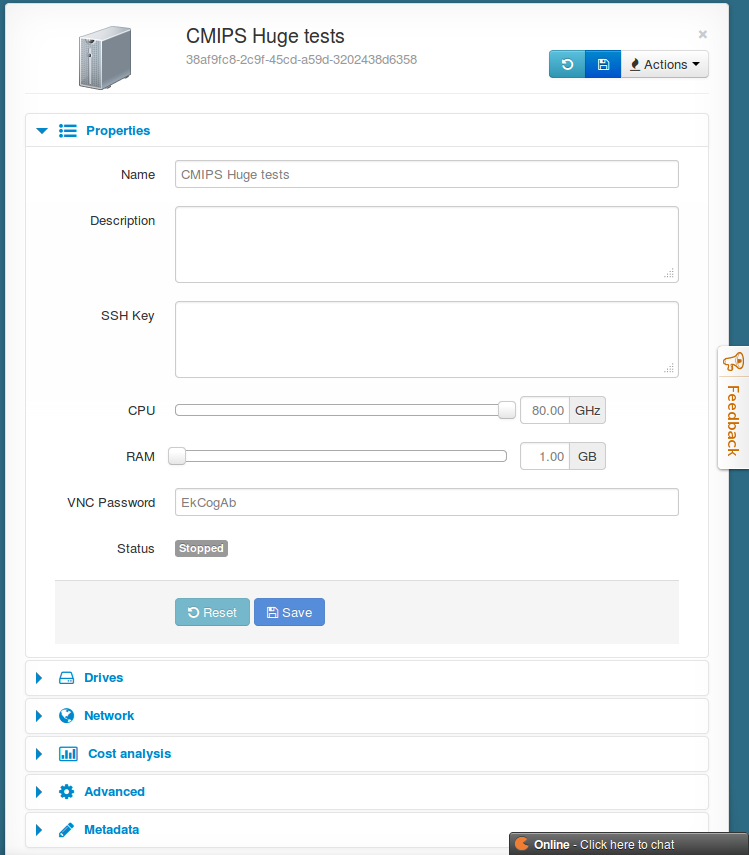Click the CMIPS Huge tests heading
Image resolution: width=749 pixels, height=855 pixels.
coord(265,36)
